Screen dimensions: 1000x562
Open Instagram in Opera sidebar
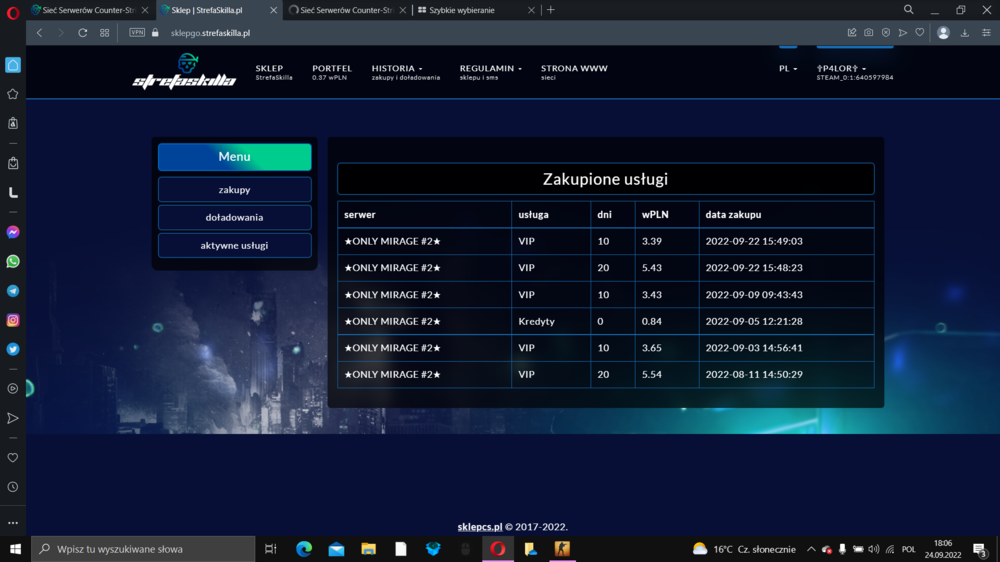[13, 320]
